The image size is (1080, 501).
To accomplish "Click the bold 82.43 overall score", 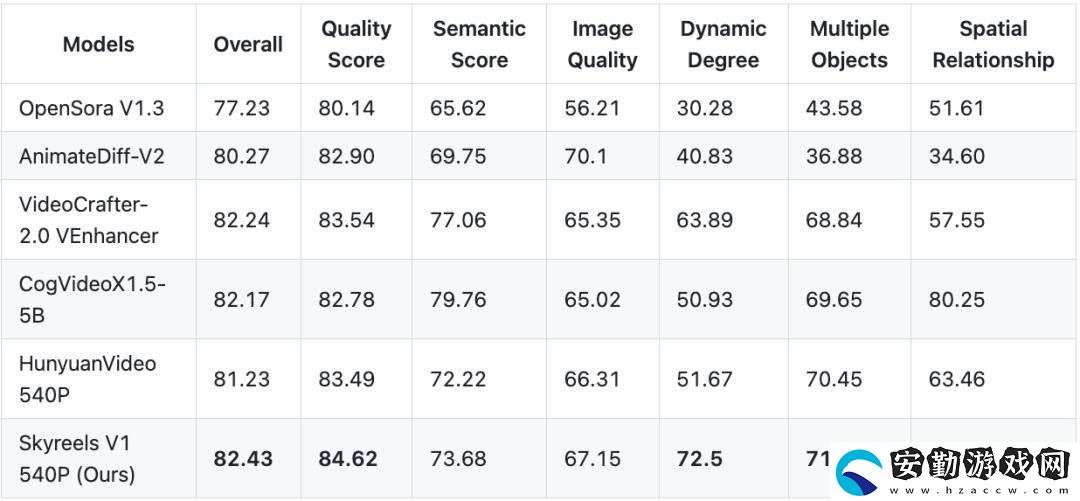I will (243, 459).
